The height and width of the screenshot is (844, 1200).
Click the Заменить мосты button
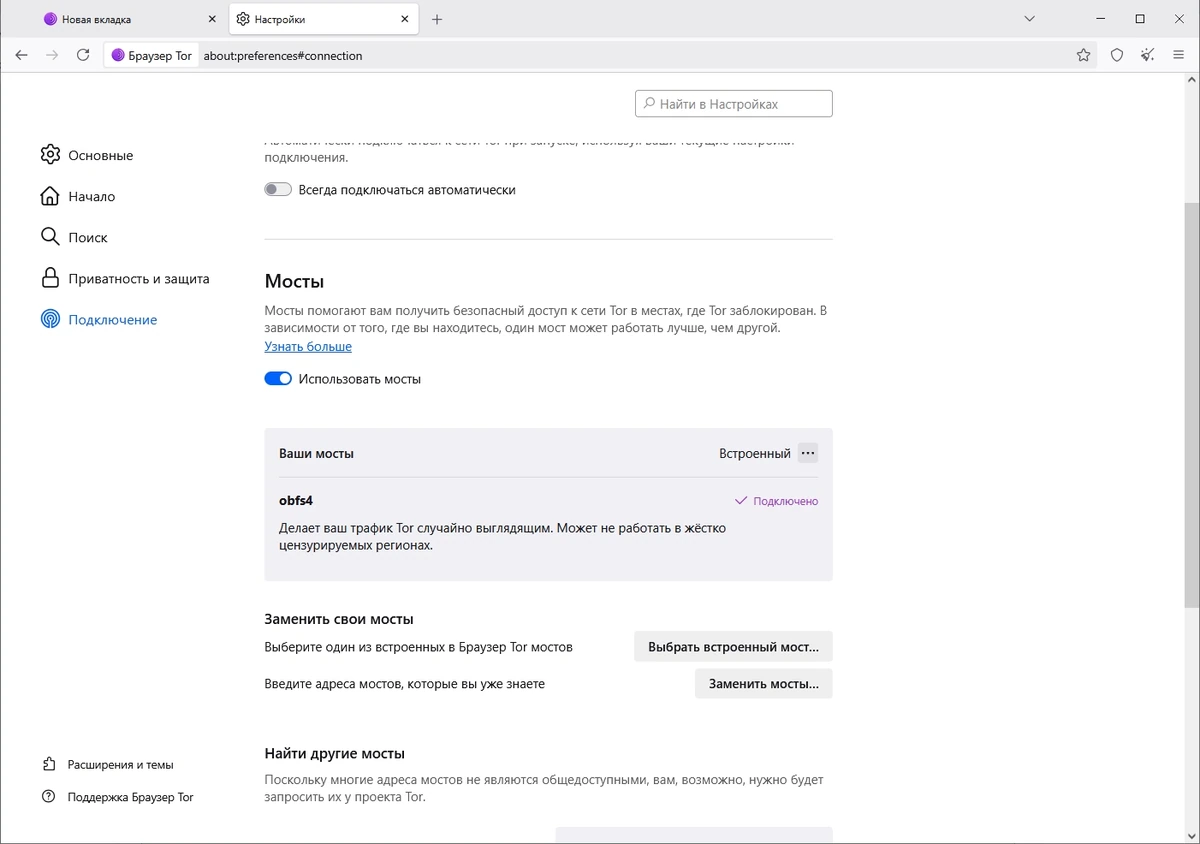point(764,684)
